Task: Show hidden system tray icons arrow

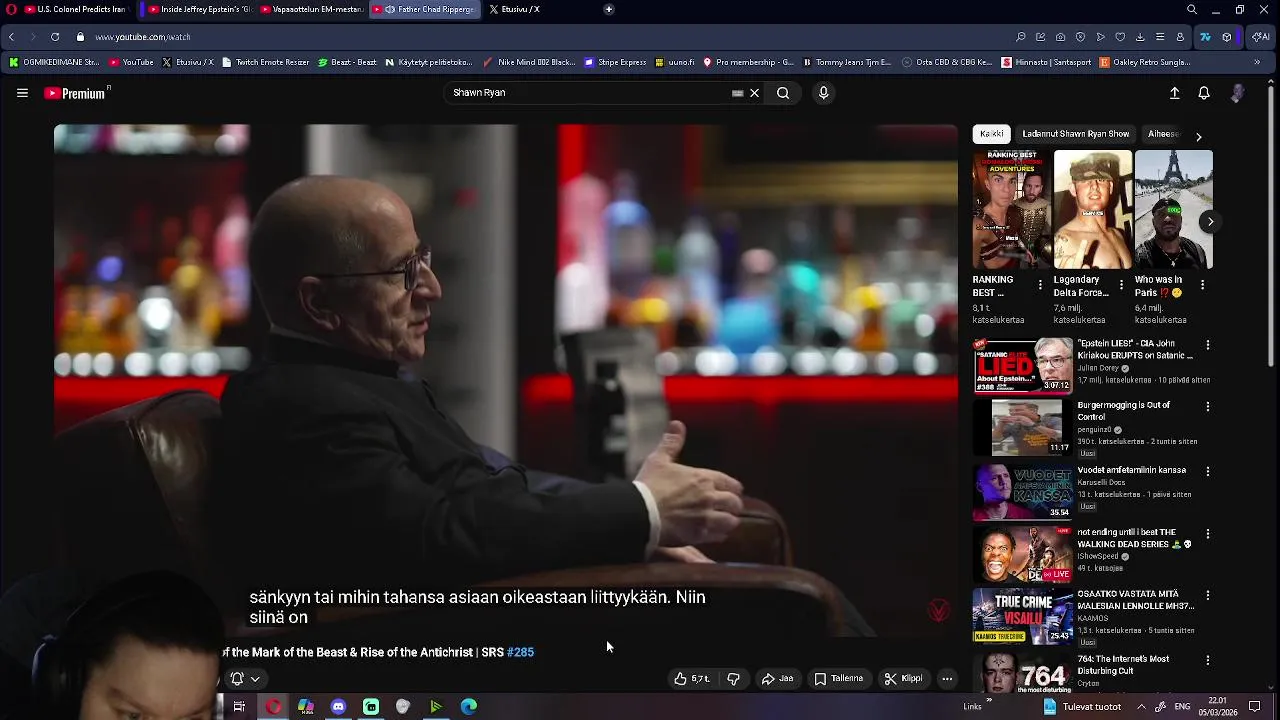Action: pos(1141,707)
